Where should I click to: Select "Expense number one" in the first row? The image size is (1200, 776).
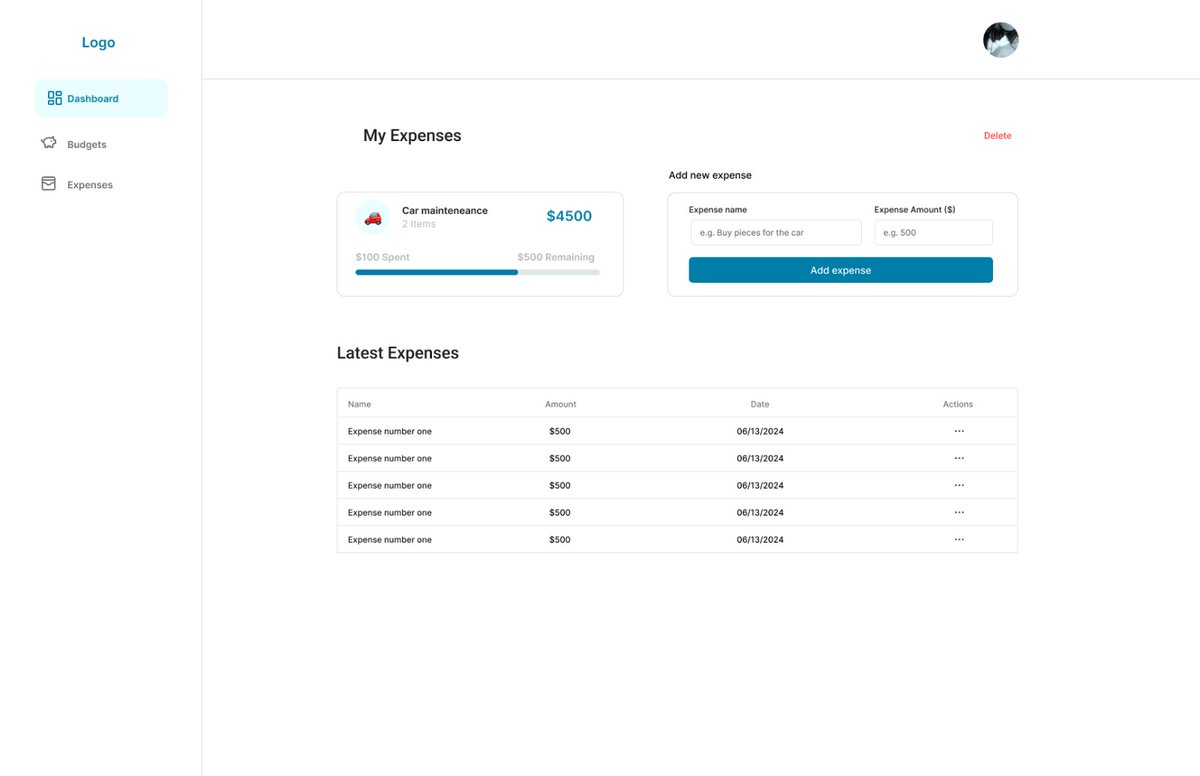(x=390, y=431)
